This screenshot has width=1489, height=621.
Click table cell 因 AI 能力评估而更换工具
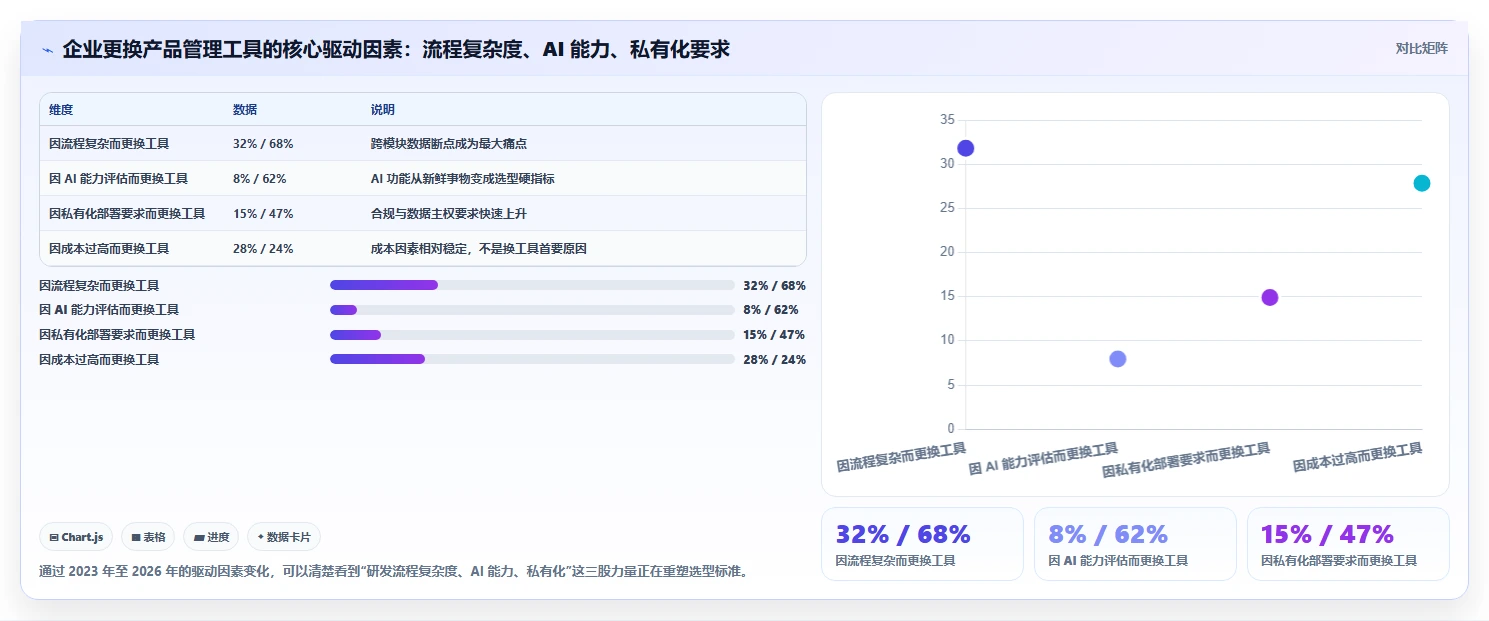tap(118, 179)
